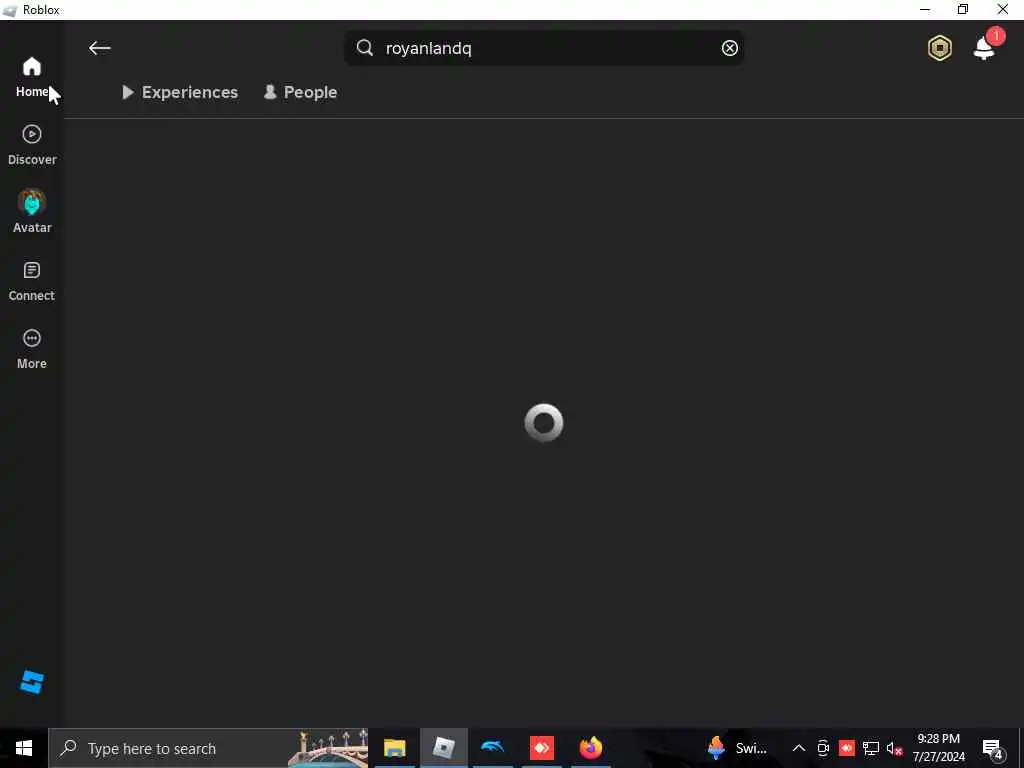Screen dimensions: 1024x768
Task: Click the magnifier search icon
Action: click(x=364, y=48)
